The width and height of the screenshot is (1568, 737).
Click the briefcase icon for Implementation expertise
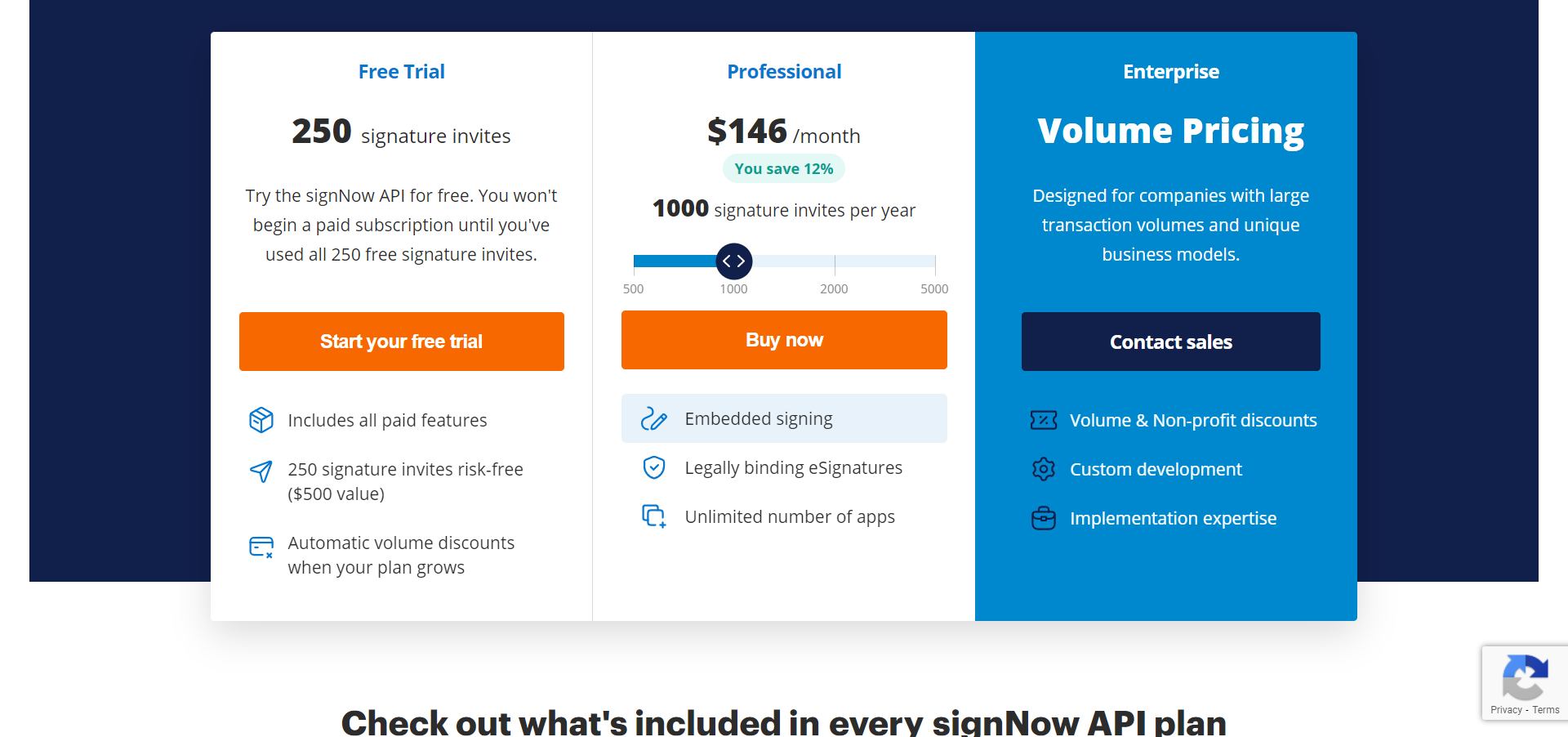pos(1044,518)
